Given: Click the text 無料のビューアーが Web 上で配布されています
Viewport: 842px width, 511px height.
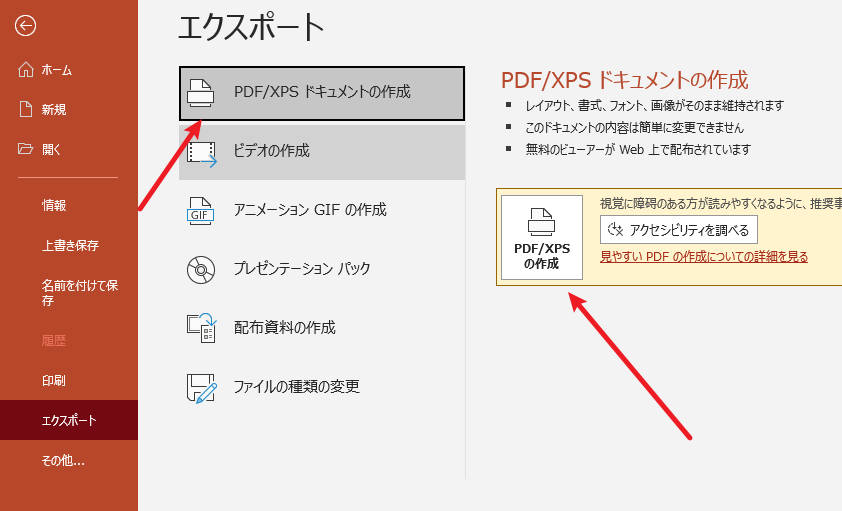Looking at the screenshot, I should [x=638, y=149].
